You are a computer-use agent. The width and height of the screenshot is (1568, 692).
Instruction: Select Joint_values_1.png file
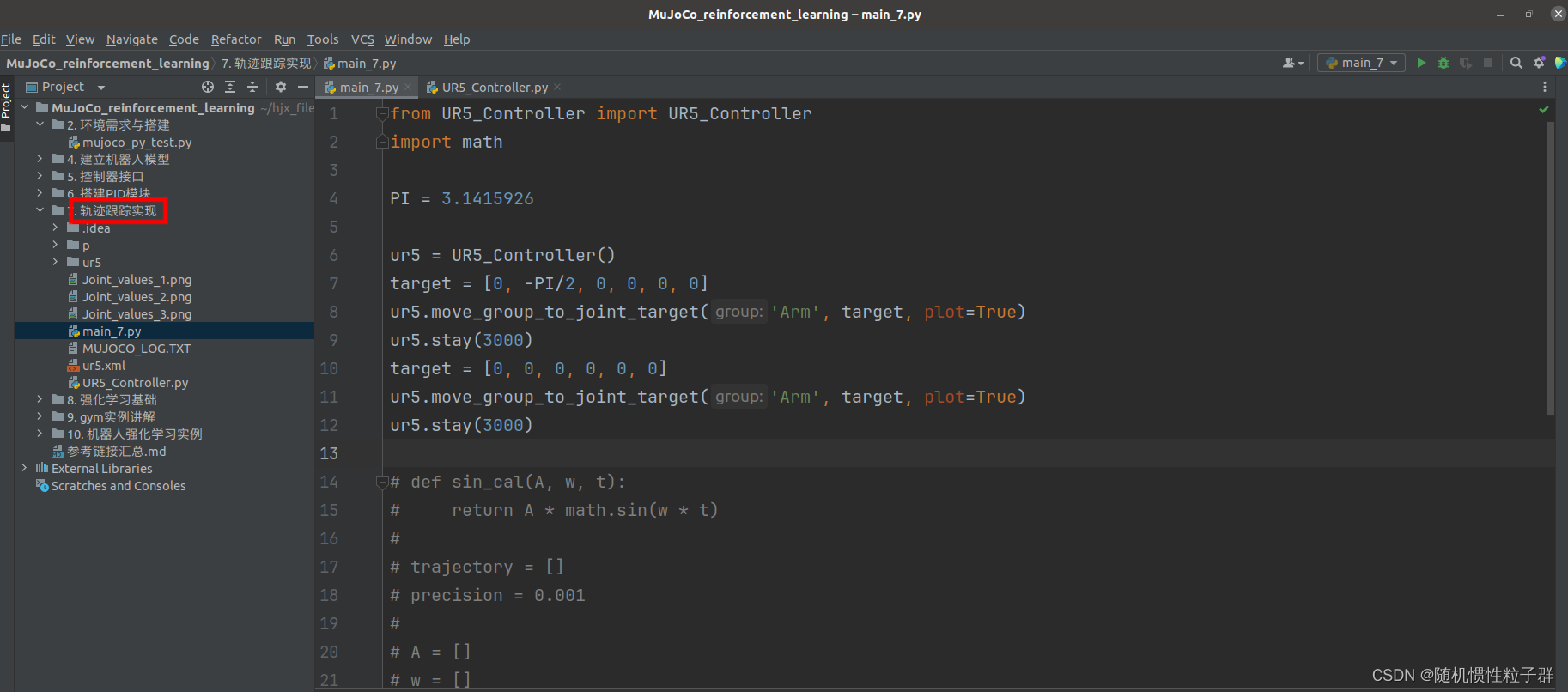point(137,279)
